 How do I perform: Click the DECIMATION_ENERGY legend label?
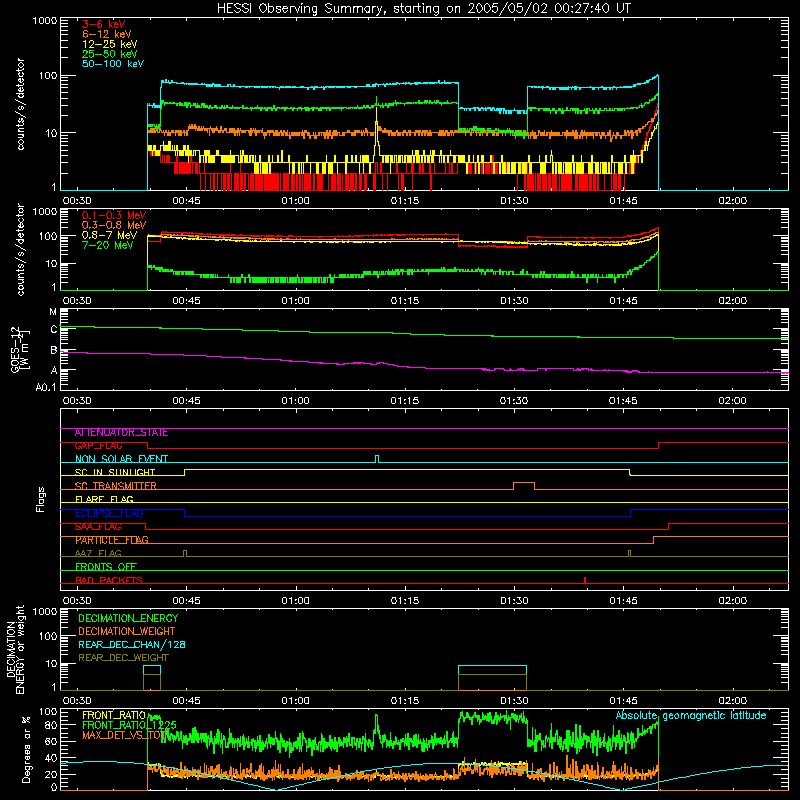[x=128, y=618]
